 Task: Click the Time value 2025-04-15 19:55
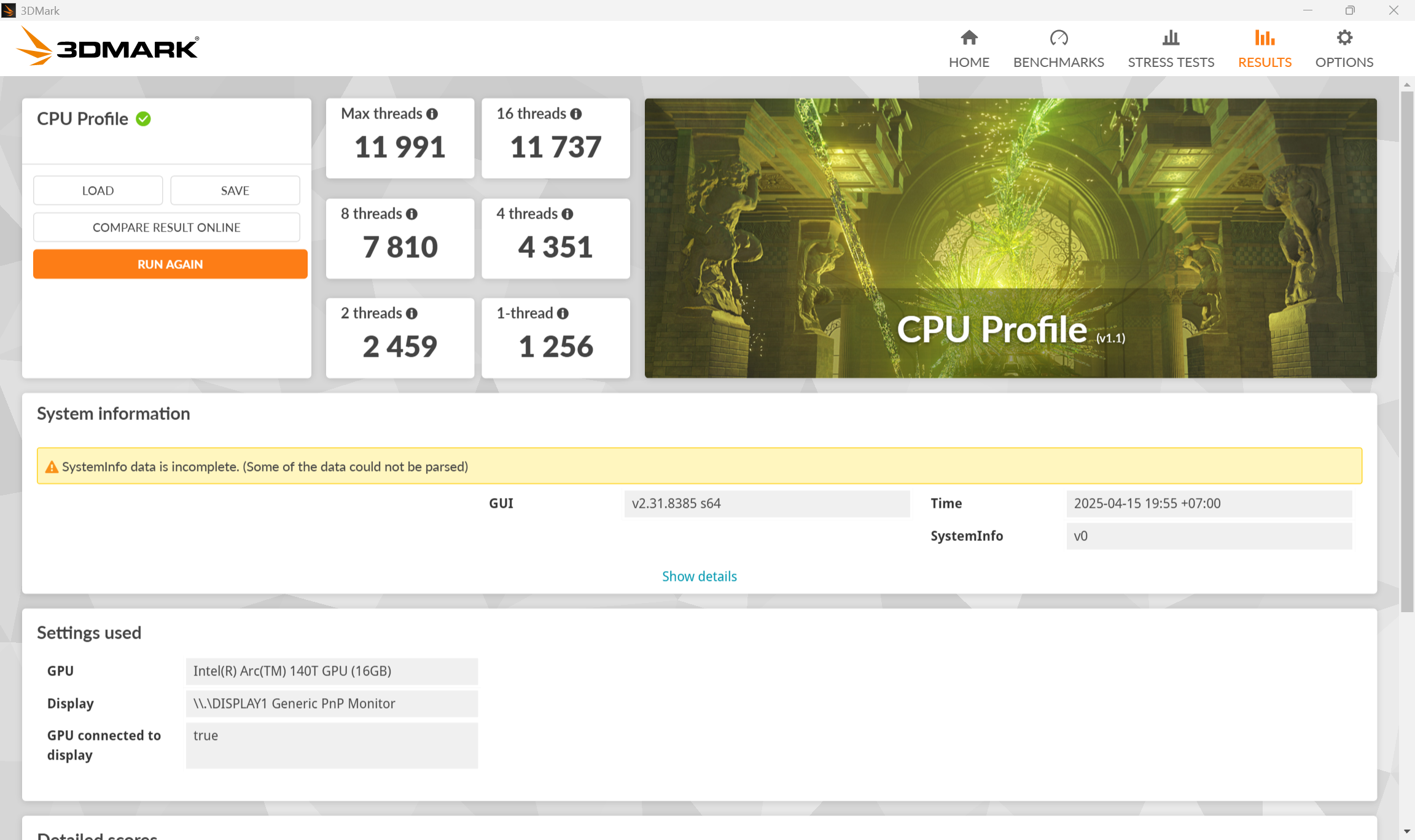point(1209,504)
